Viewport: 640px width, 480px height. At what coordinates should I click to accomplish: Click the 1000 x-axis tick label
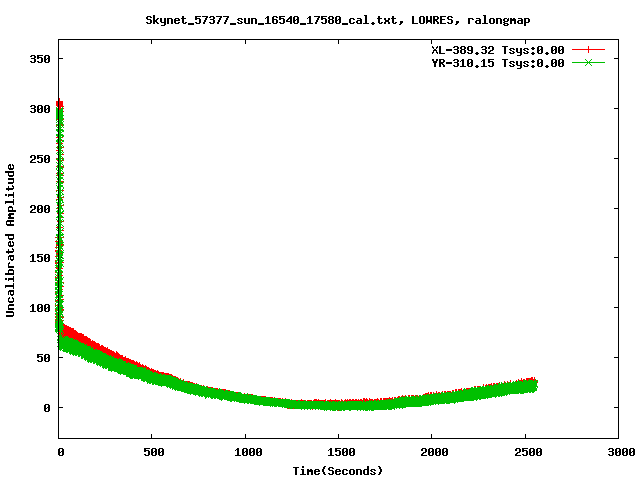[x=248, y=452]
